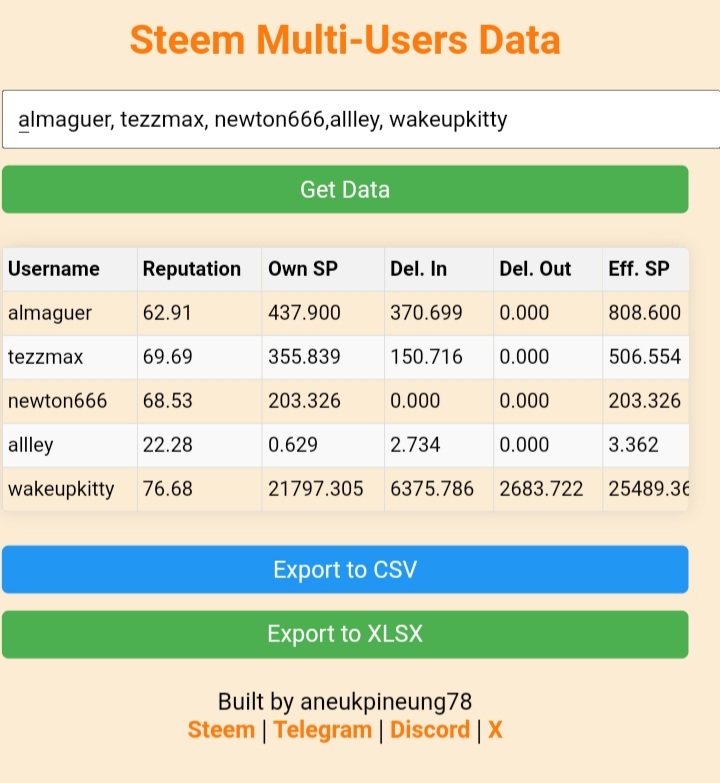Click the Get Data button
This screenshot has height=783, width=720.
coord(345,189)
